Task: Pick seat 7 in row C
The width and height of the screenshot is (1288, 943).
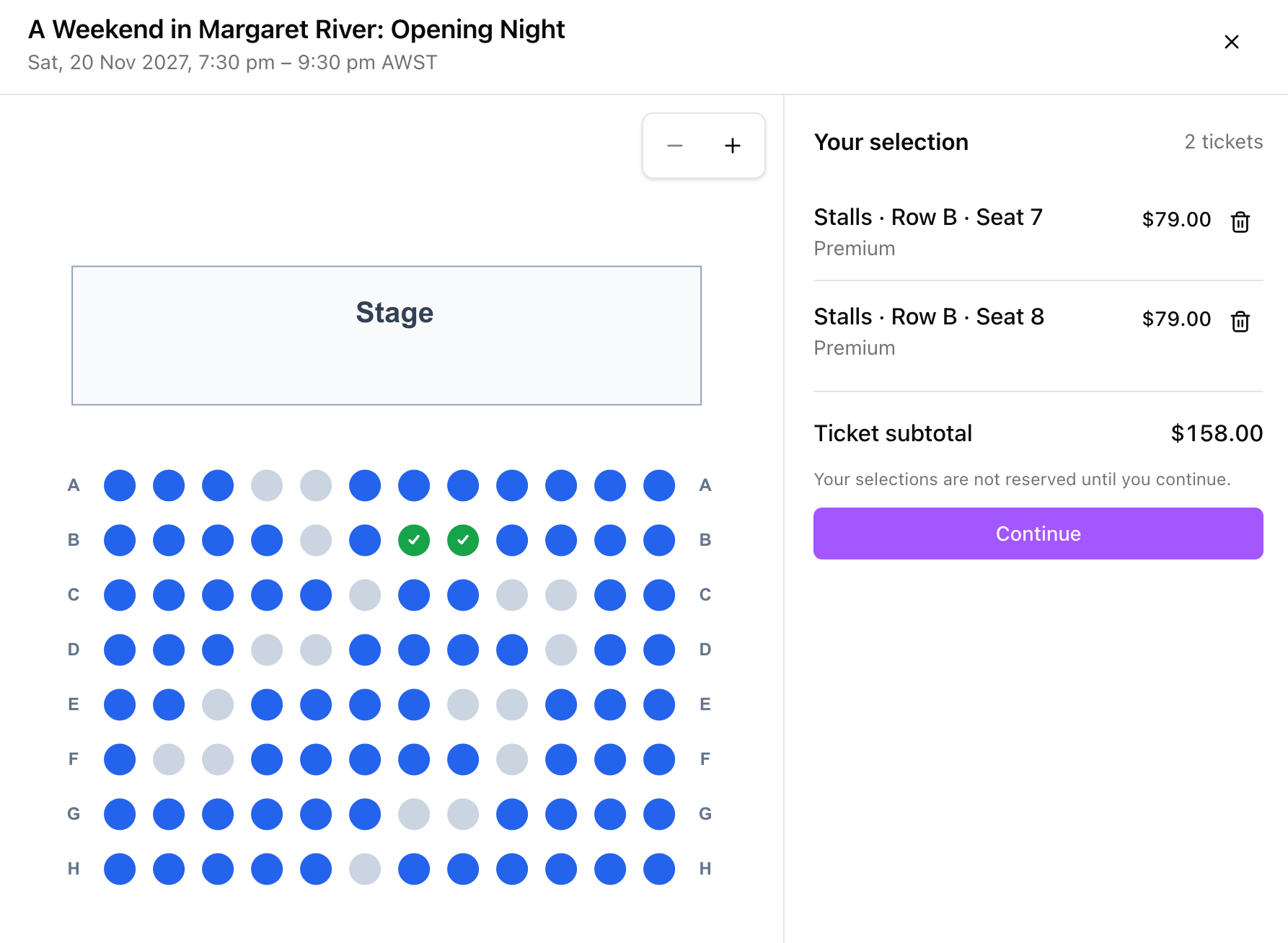Action: click(414, 595)
